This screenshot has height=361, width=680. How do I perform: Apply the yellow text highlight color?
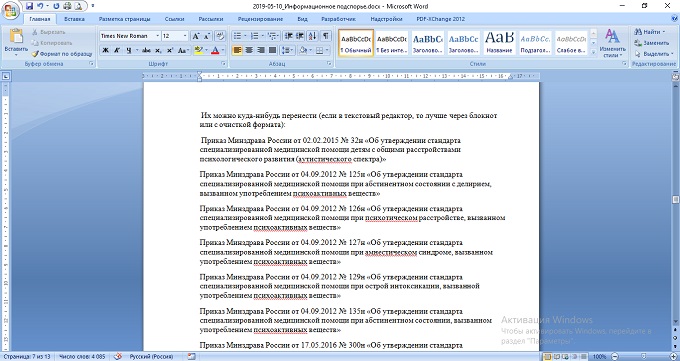click(199, 50)
